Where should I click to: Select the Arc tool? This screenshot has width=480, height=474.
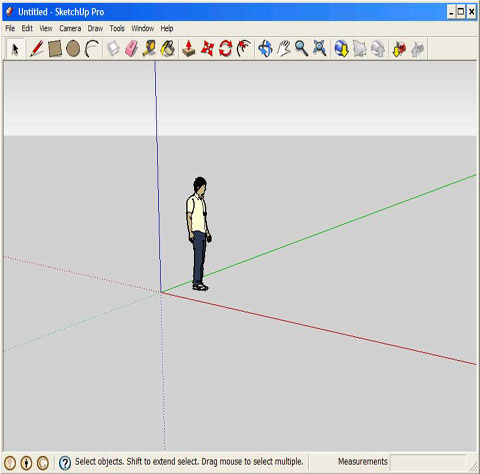coord(92,49)
